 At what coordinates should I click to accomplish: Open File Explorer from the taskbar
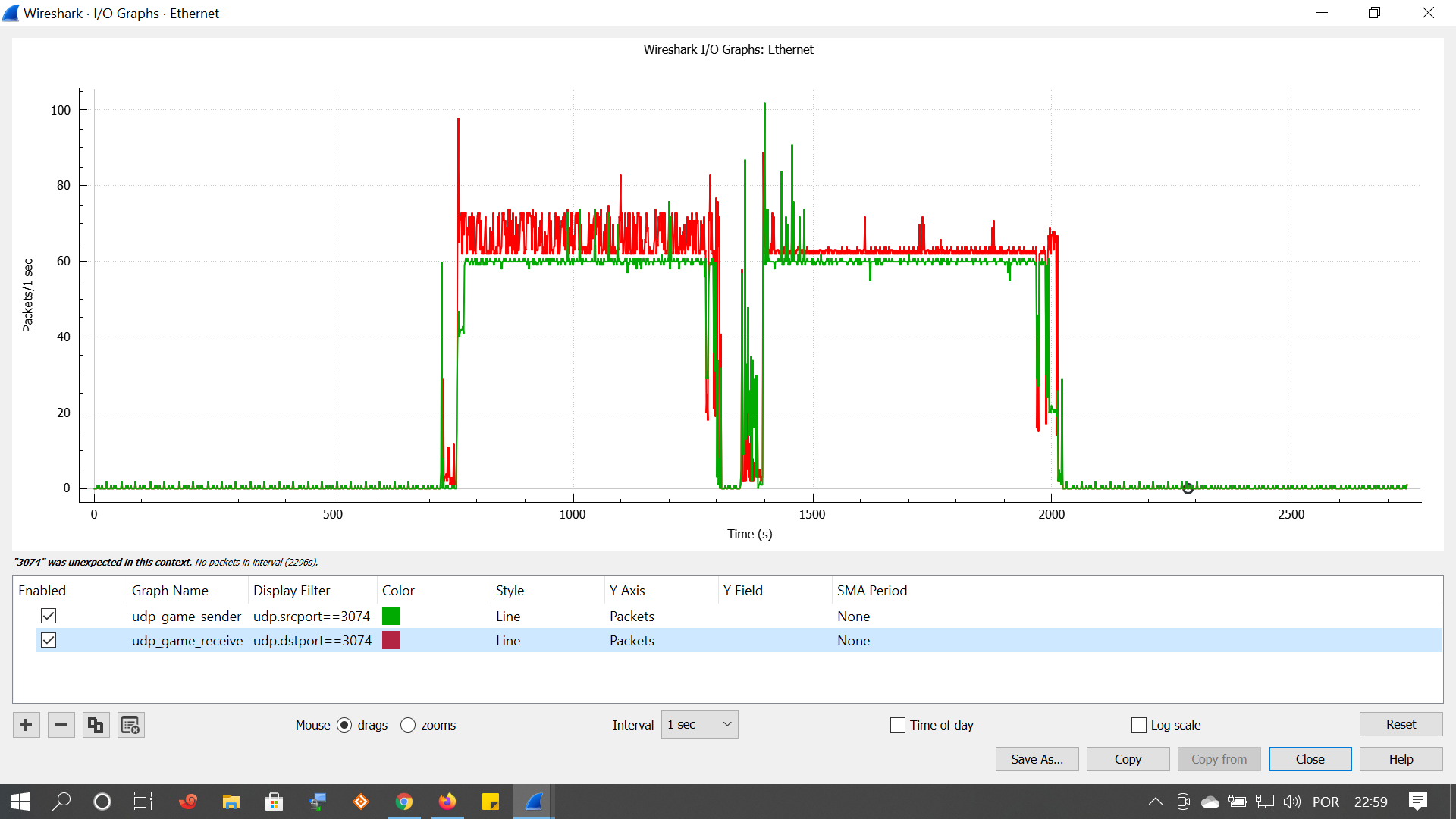[231, 802]
